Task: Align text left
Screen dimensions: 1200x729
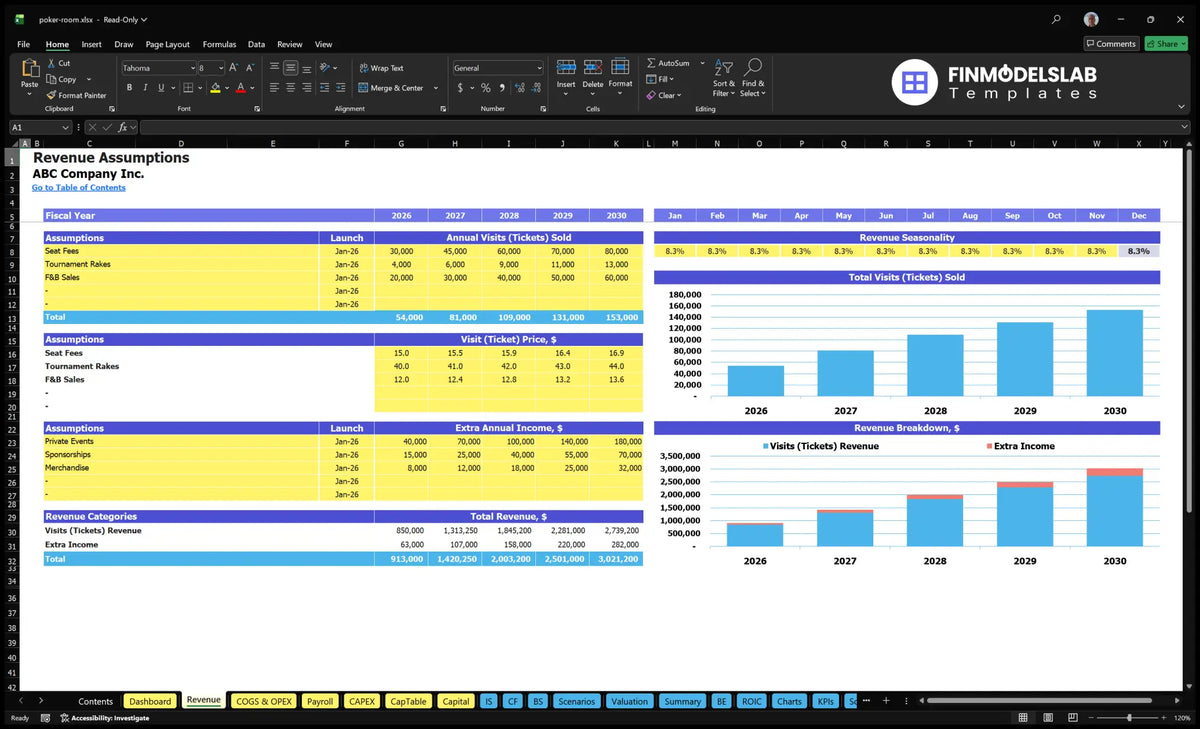Action: click(x=274, y=88)
